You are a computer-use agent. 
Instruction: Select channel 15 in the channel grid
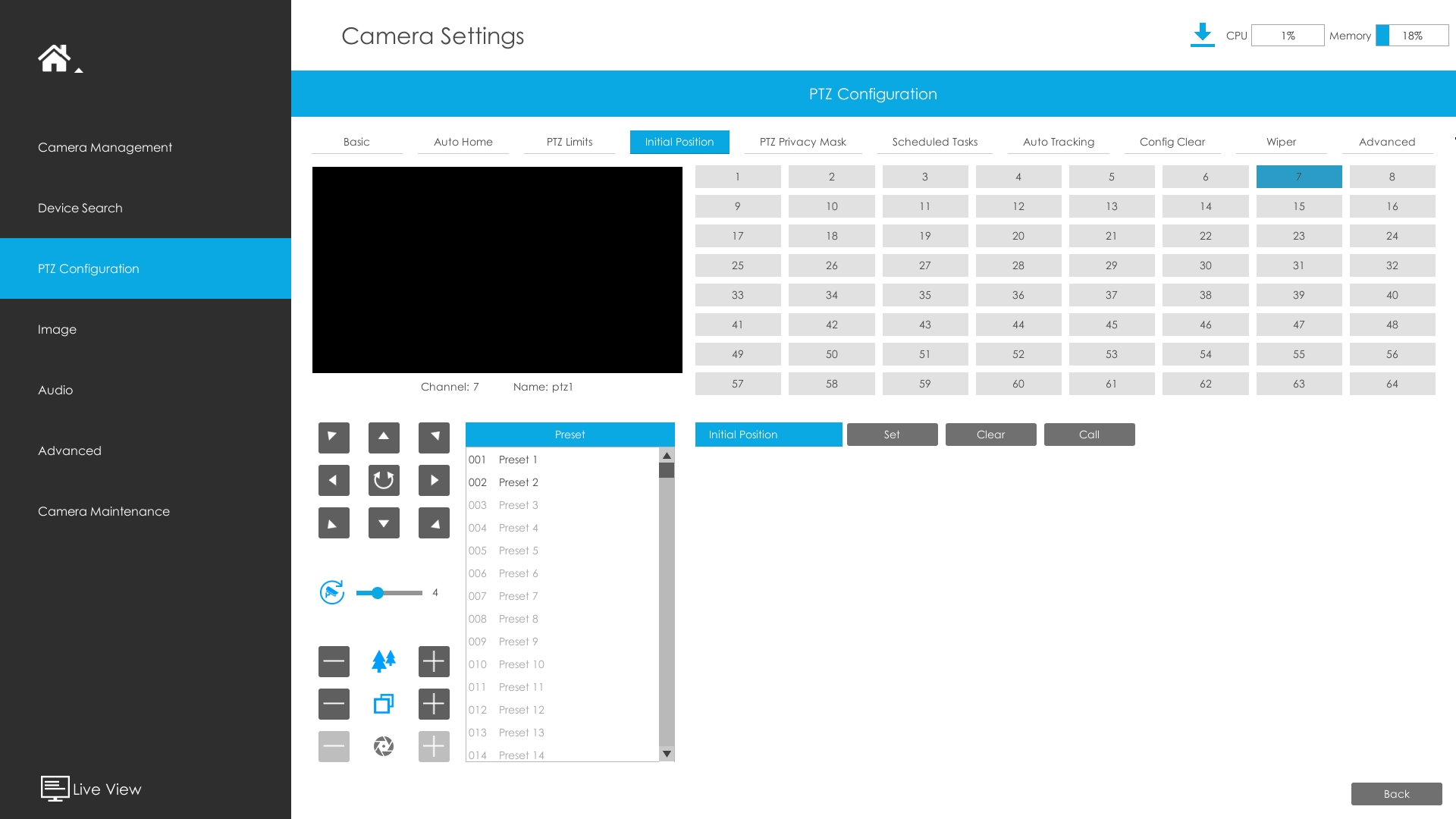click(x=1298, y=206)
